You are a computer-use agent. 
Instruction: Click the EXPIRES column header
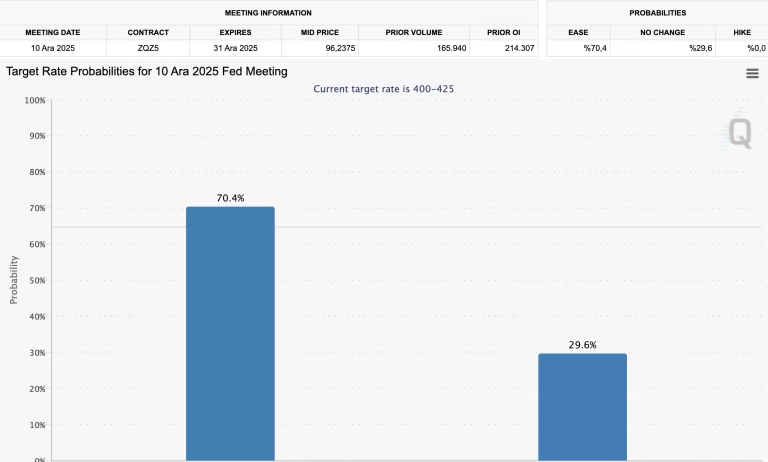click(x=235, y=32)
